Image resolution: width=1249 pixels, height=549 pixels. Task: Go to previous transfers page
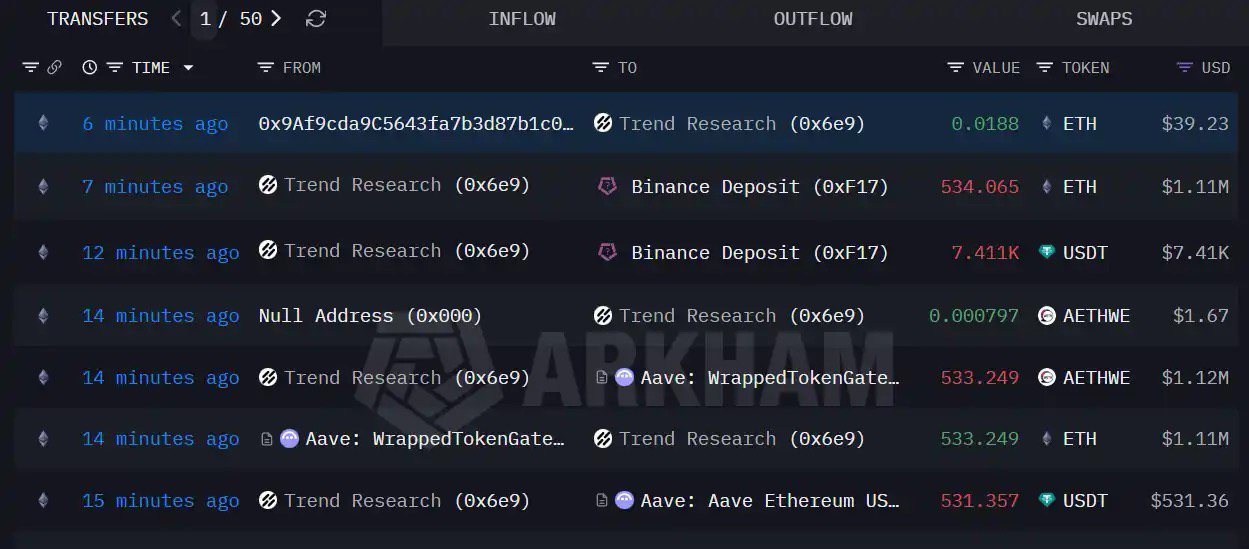click(177, 19)
